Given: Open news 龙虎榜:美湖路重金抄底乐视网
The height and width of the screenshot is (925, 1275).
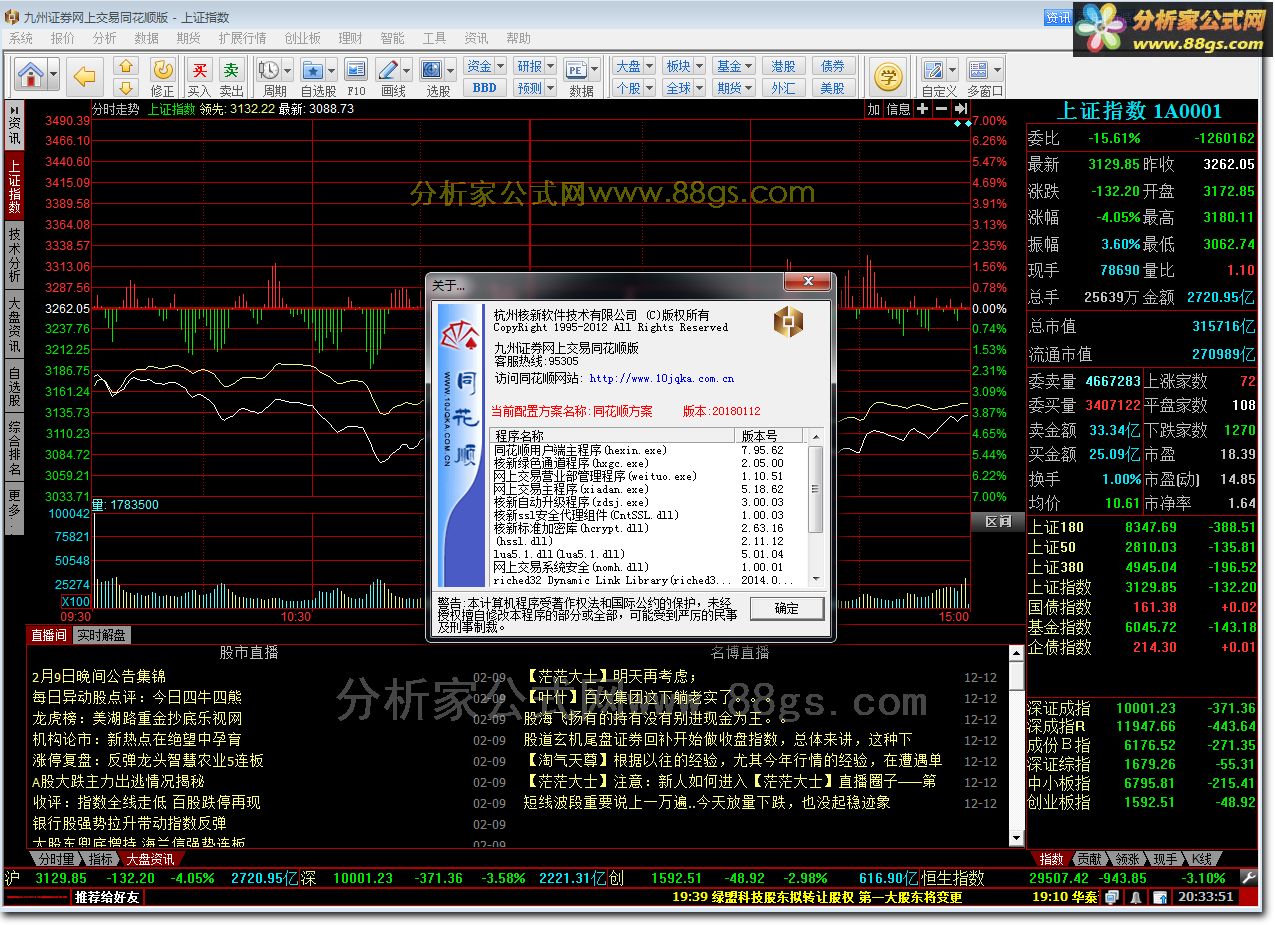Looking at the screenshot, I should click(x=137, y=718).
